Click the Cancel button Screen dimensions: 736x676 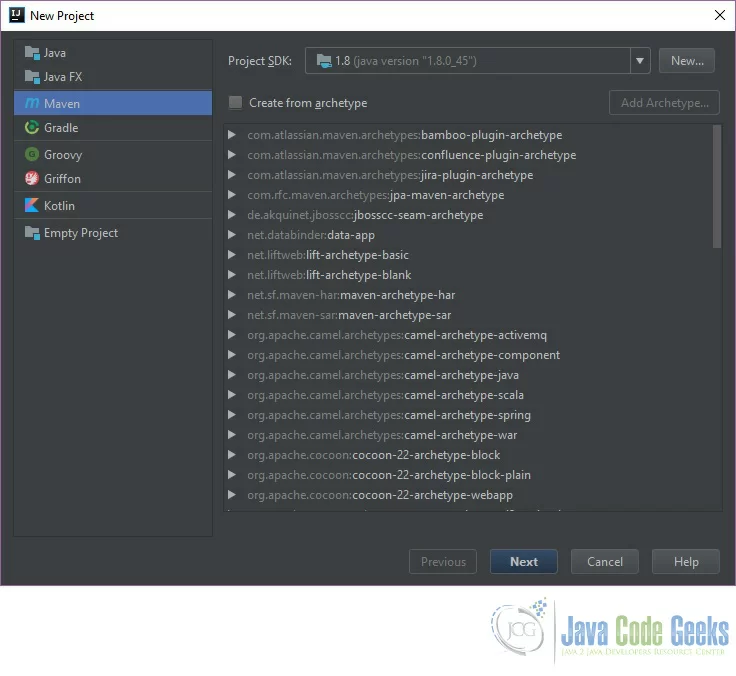605,561
